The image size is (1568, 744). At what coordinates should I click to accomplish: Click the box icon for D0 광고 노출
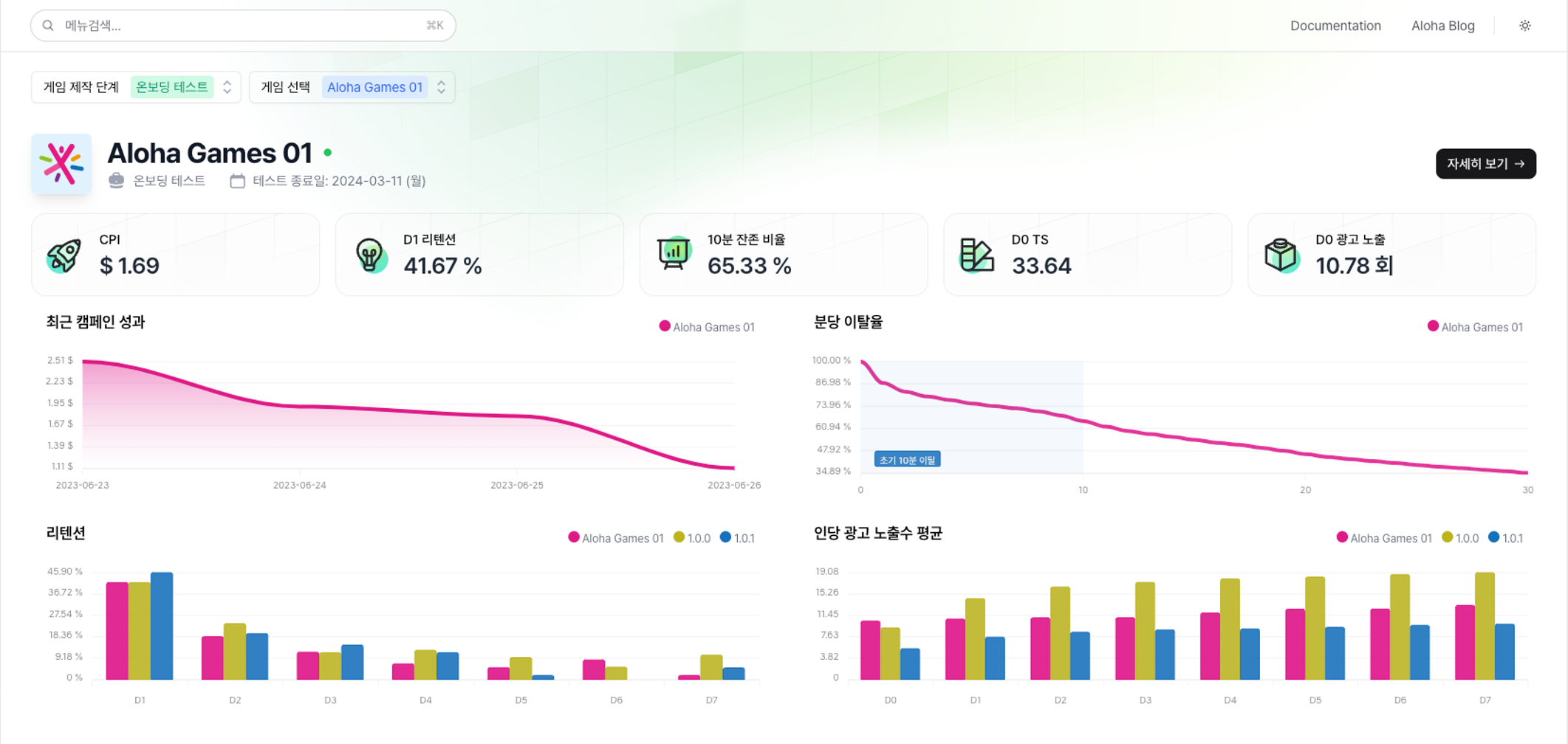[x=1281, y=255]
